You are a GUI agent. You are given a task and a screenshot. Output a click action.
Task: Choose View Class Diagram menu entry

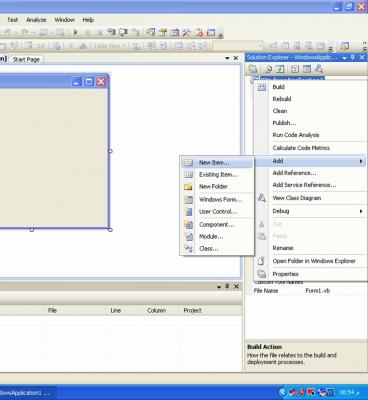297,198
